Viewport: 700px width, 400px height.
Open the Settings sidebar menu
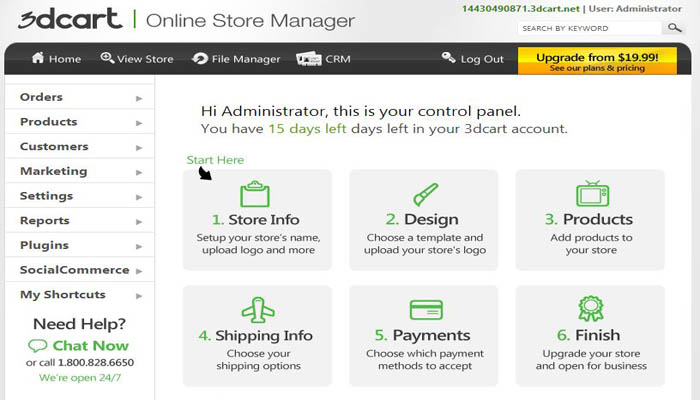point(79,196)
